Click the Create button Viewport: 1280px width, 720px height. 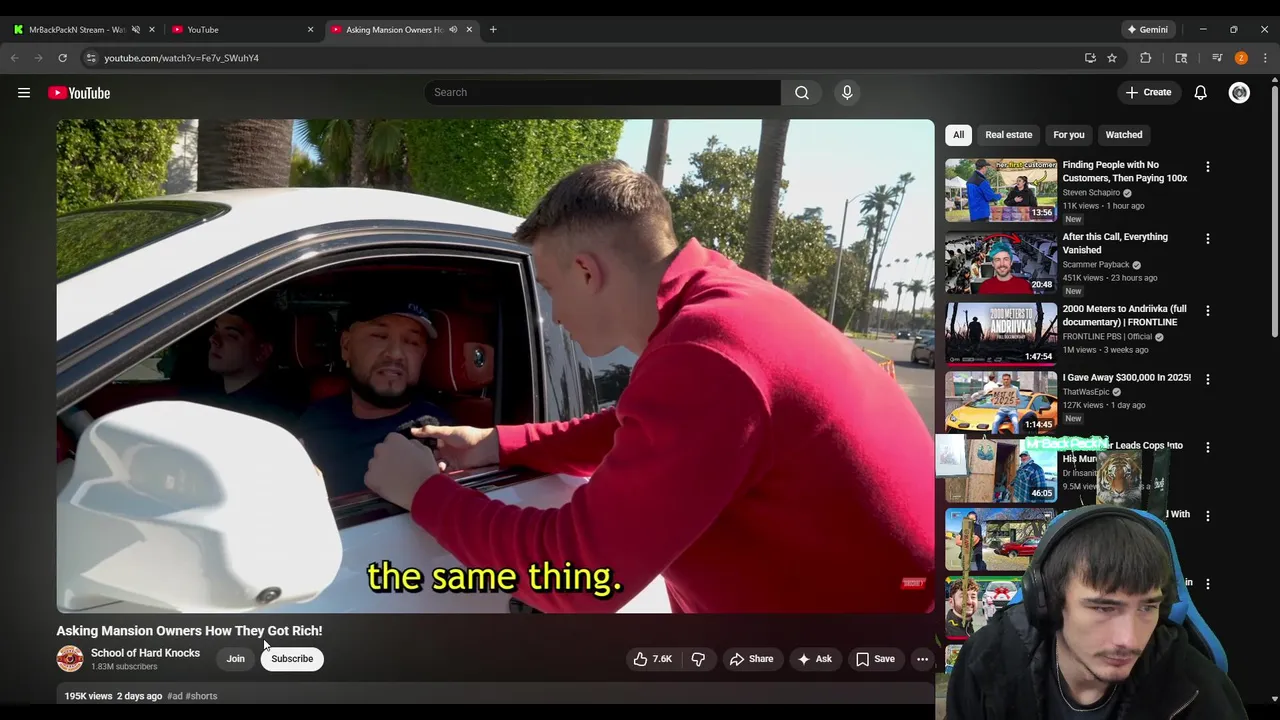(1148, 93)
